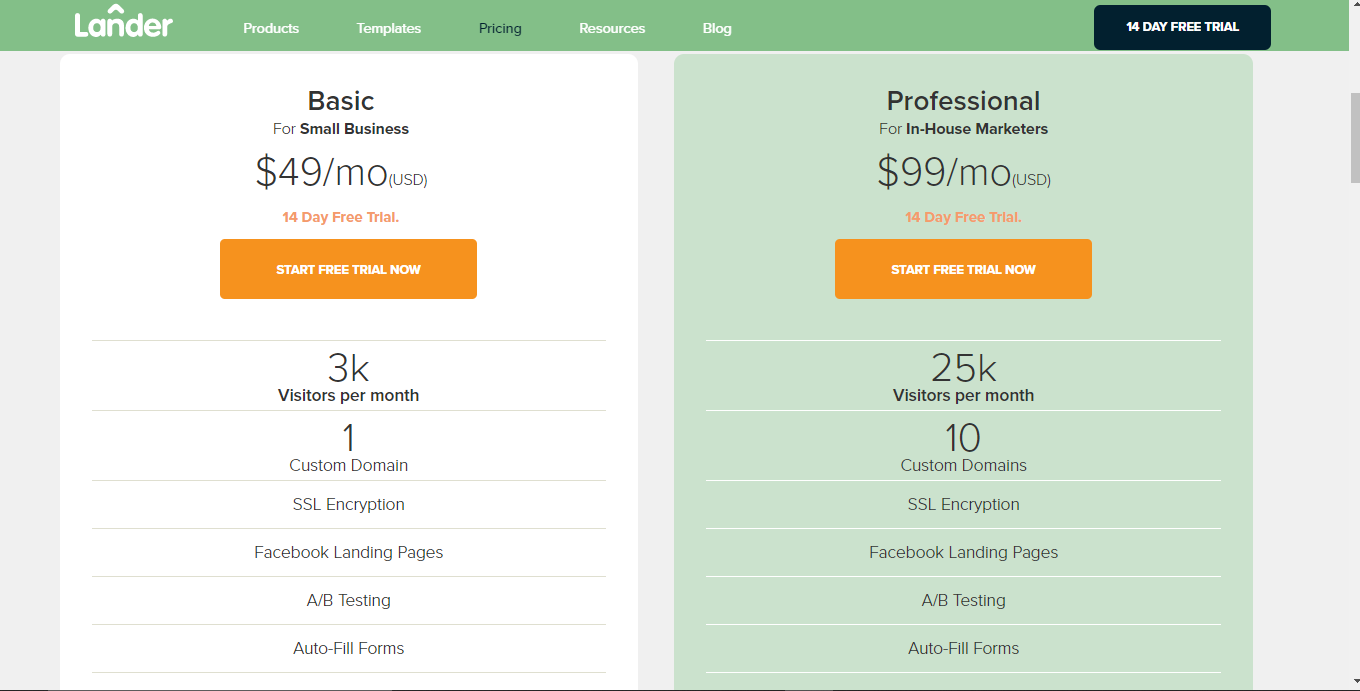Open the Products menu
Image resolution: width=1360 pixels, height=691 pixels.
pyautogui.click(x=271, y=28)
